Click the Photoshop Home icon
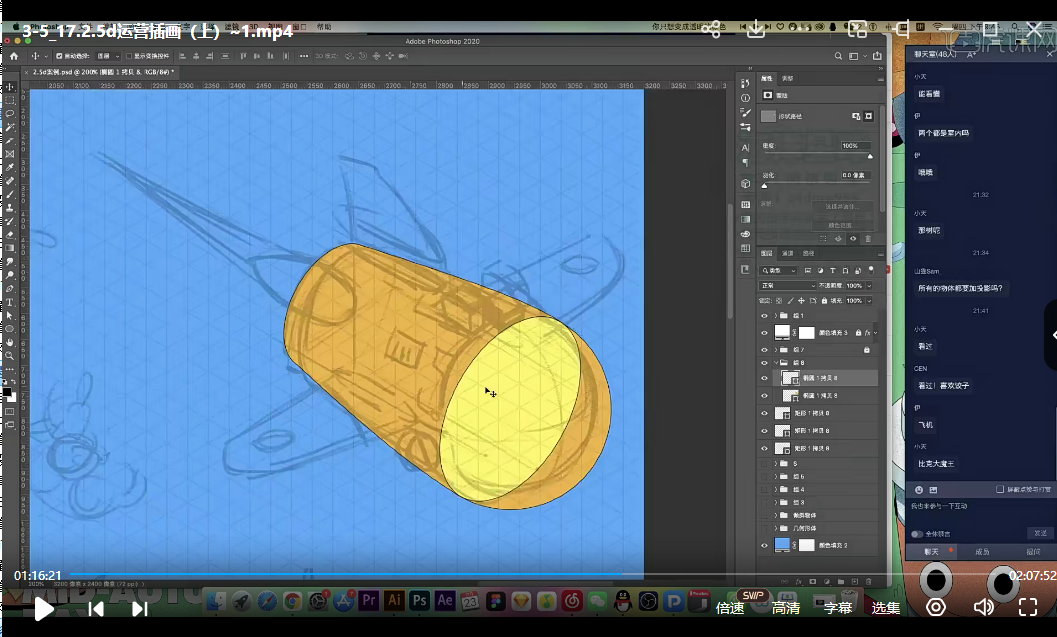Image resolution: width=1057 pixels, height=637 pixels. [x=14, y=56]
